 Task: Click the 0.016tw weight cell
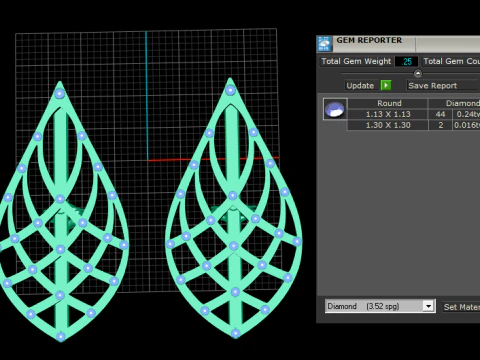click(467, 125)
